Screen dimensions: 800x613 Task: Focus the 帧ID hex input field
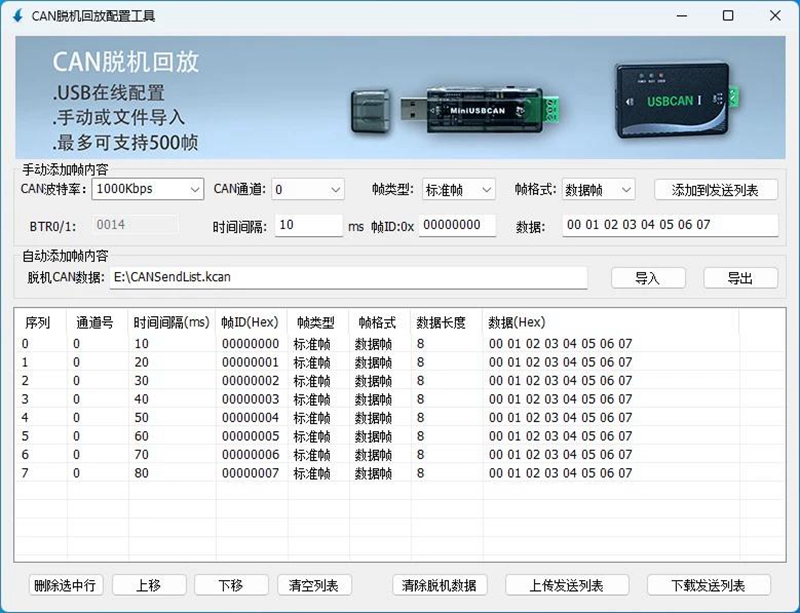[x=456, y=225]
